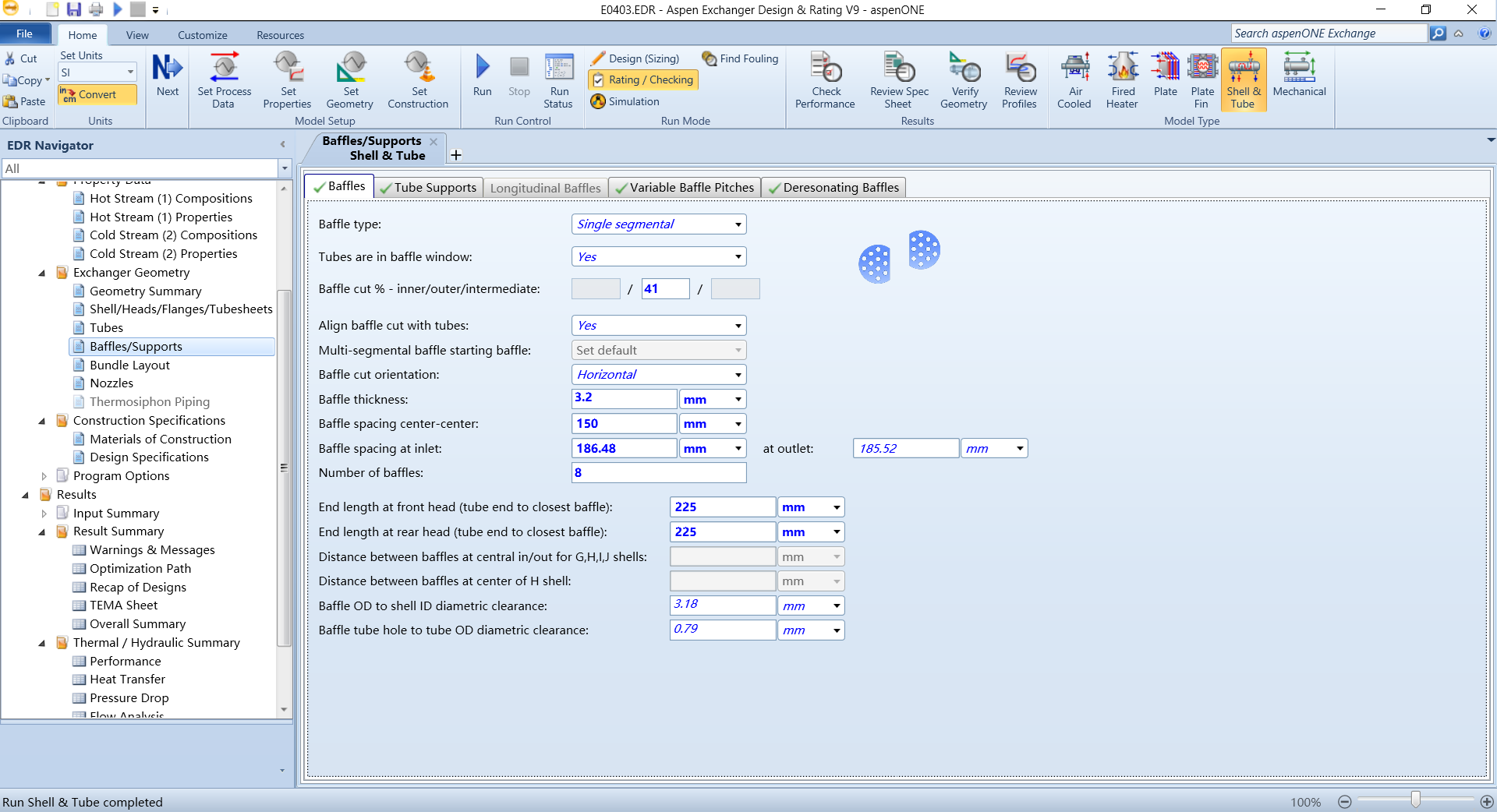The image size is (1497, 812).
Task: Open the Tube Supports tab
Action: (428, 188)
